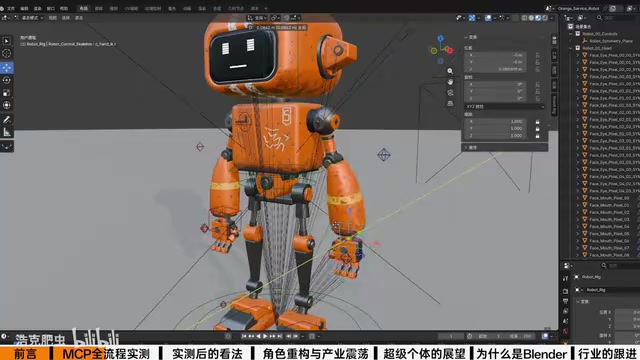
Task: Toggle X-ray mode in viewport header
Action: pyautogui.click(x=516, y=18)
